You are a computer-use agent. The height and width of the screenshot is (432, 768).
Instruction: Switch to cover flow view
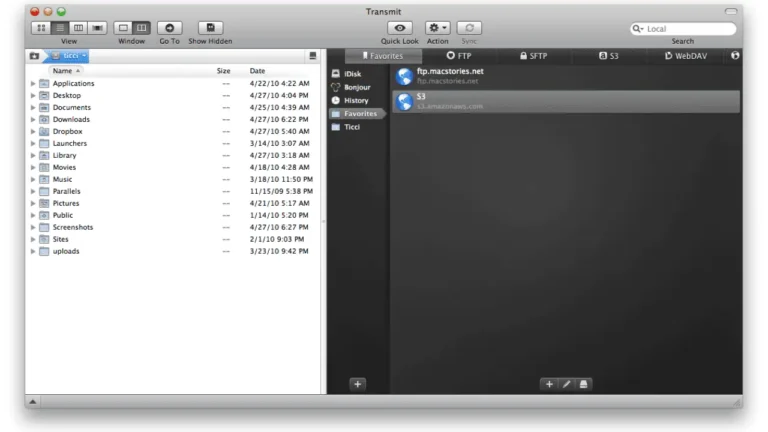[x=97, y=28]
